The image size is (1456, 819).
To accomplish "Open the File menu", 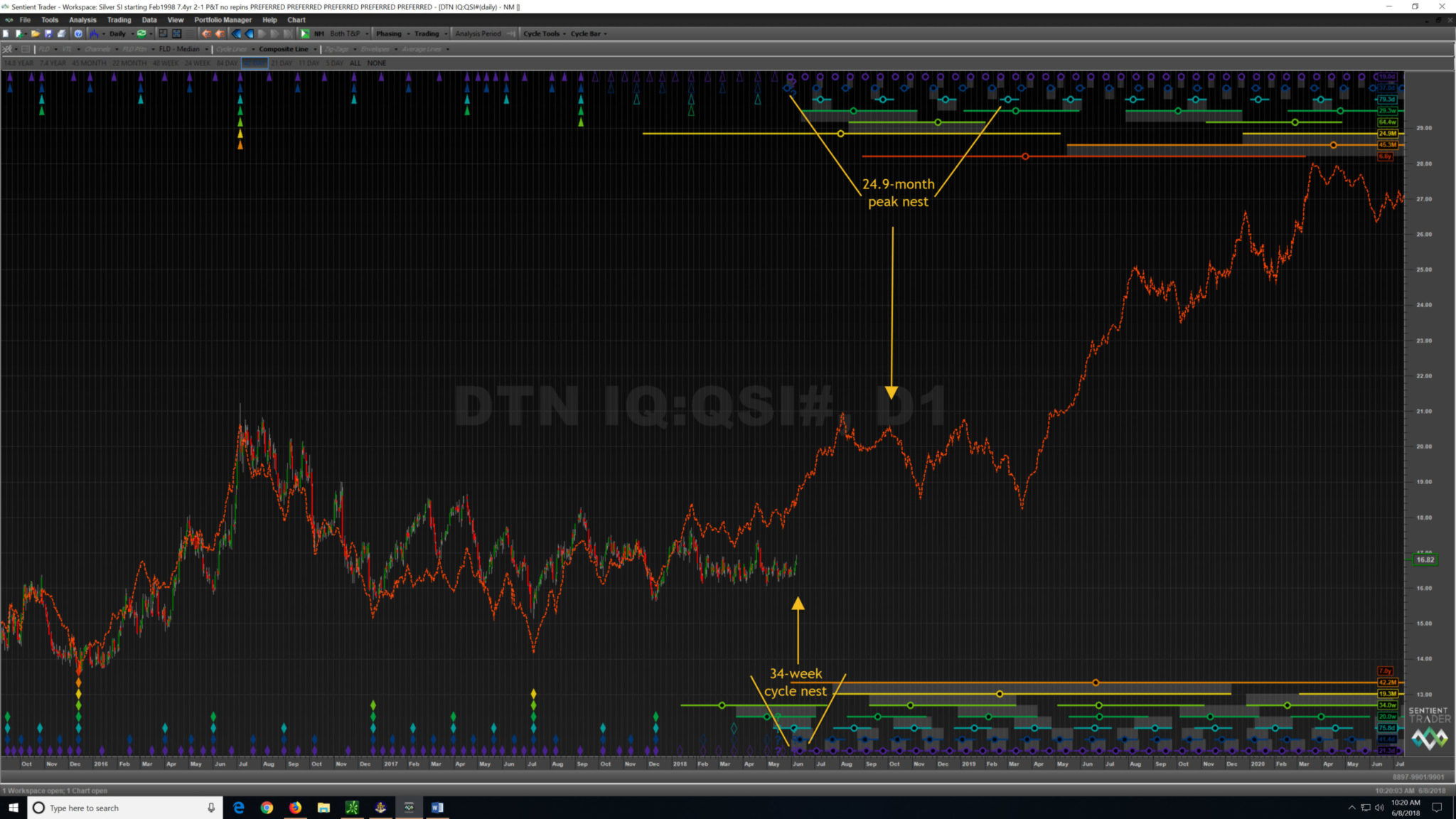I will pyautogui.click(x=25, y=20).
